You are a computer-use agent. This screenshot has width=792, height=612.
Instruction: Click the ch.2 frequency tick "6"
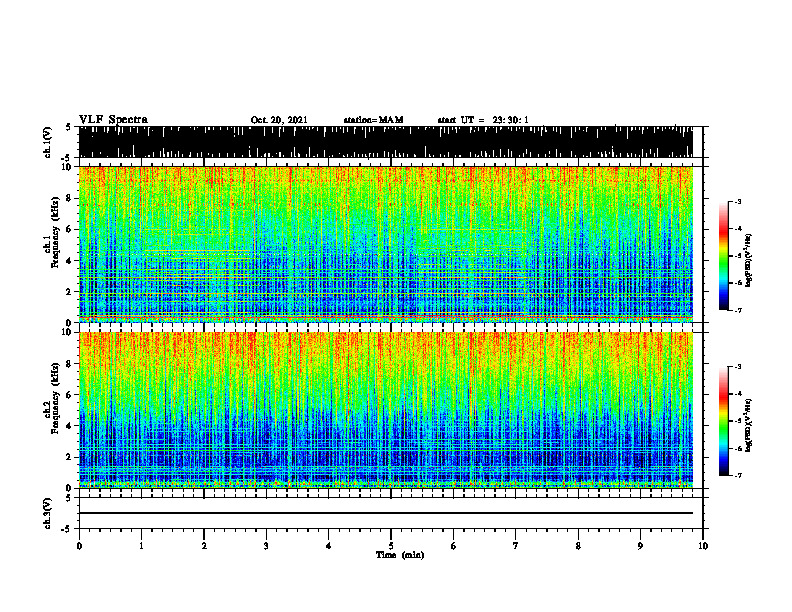coord(69,395)
